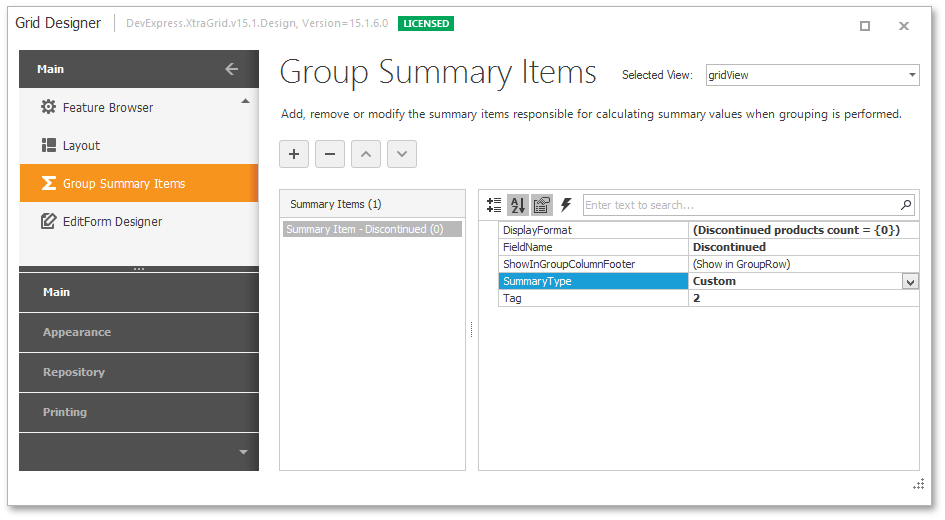Select Summary Item - Discontinued in list
Viewport: 945px width, 520px height.
click(364, 230)
